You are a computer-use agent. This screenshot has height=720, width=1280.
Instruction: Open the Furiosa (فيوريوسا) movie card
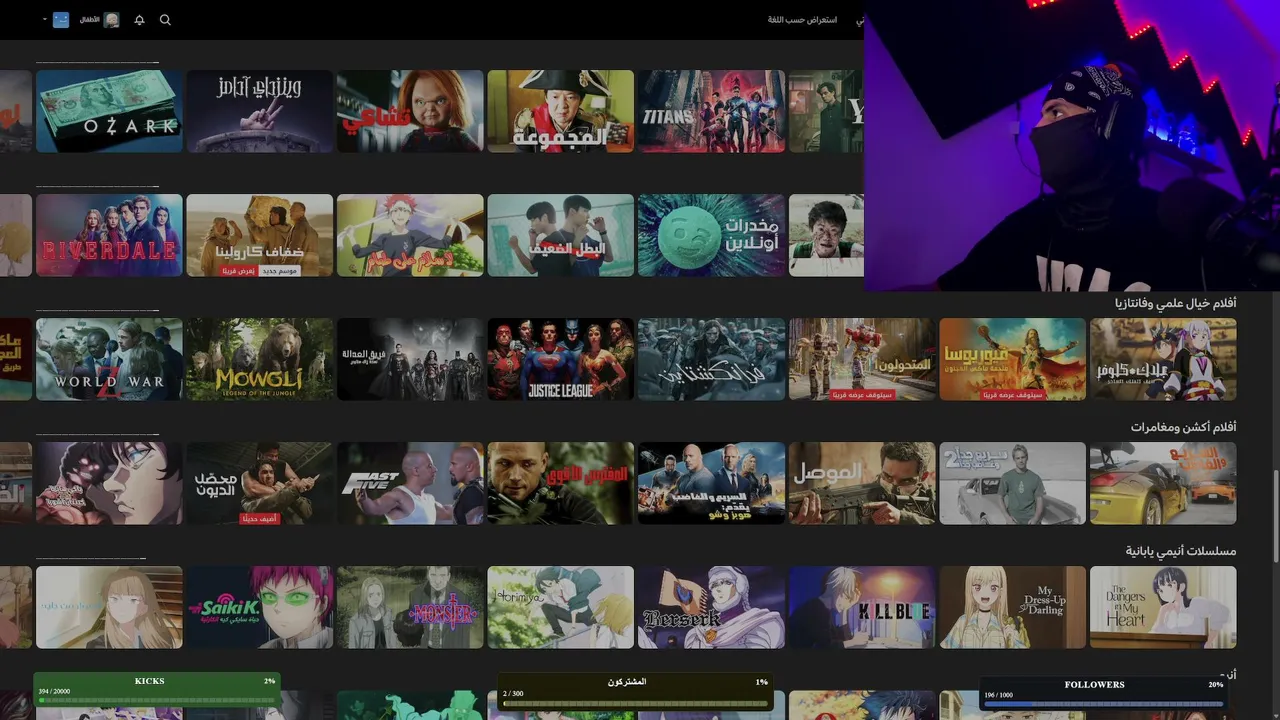point(1013,359)
